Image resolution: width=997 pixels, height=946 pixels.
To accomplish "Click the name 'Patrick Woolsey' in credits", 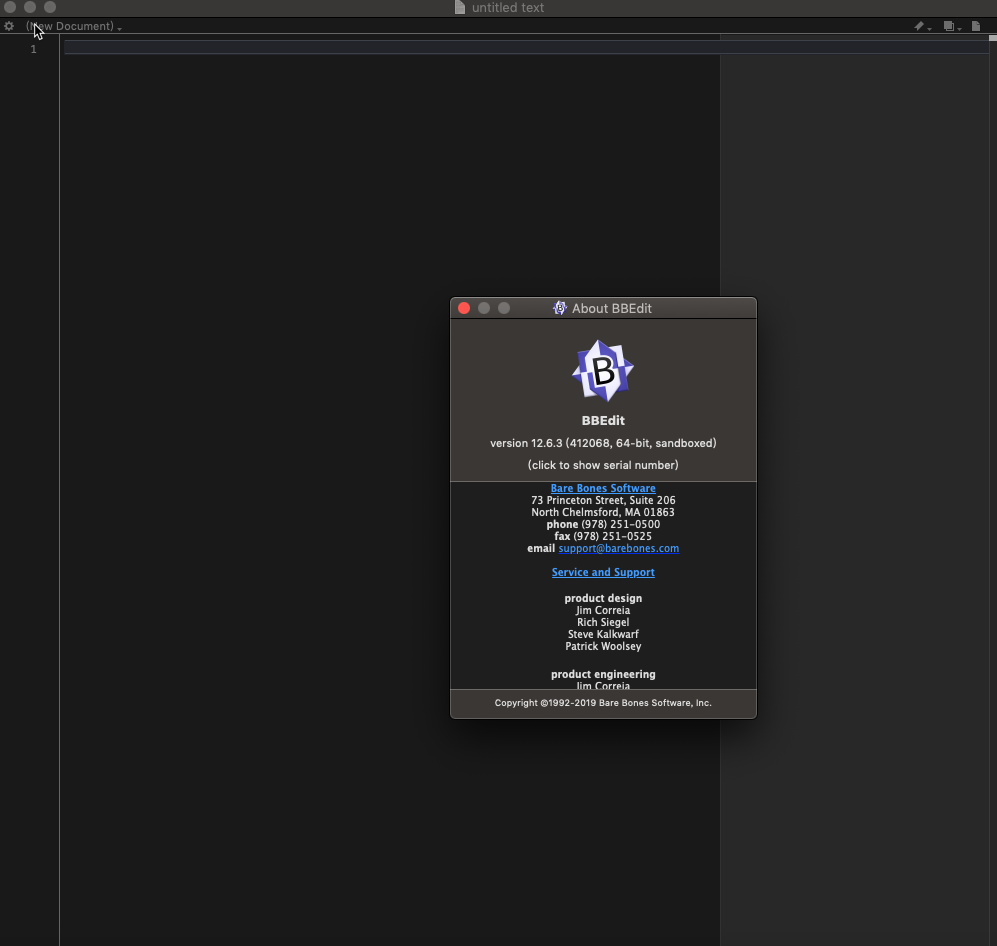I will tap(603, 647).
